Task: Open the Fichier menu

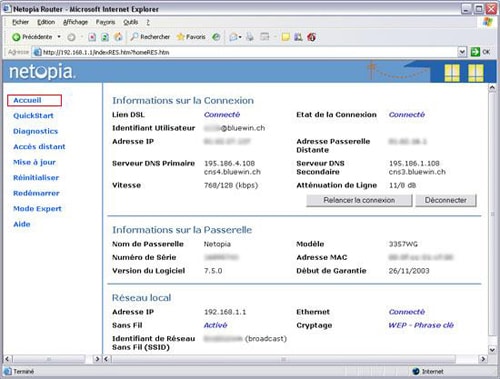Action: 20,22
